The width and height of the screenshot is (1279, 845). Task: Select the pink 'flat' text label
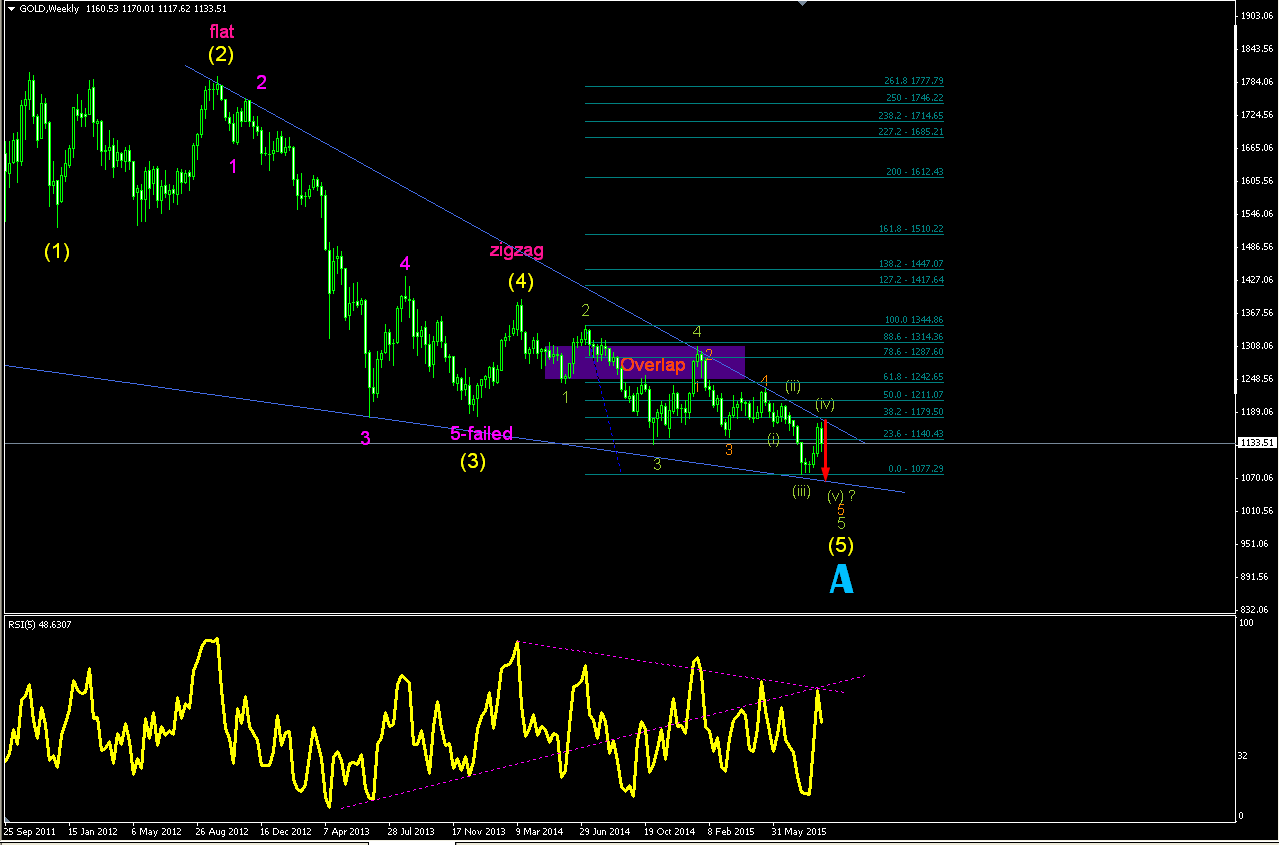tap(222, 32)
